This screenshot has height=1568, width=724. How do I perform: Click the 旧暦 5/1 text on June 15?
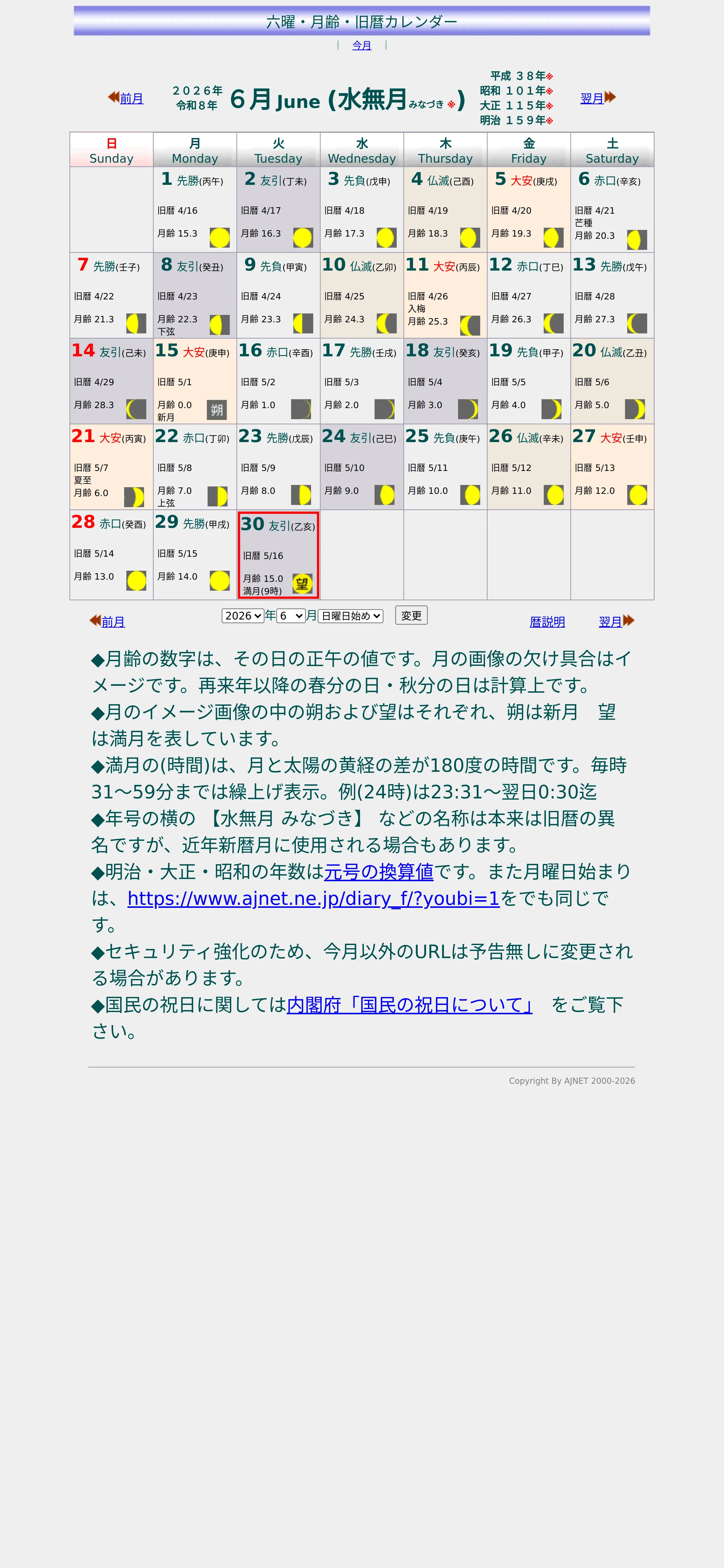(x=175, y=382)
